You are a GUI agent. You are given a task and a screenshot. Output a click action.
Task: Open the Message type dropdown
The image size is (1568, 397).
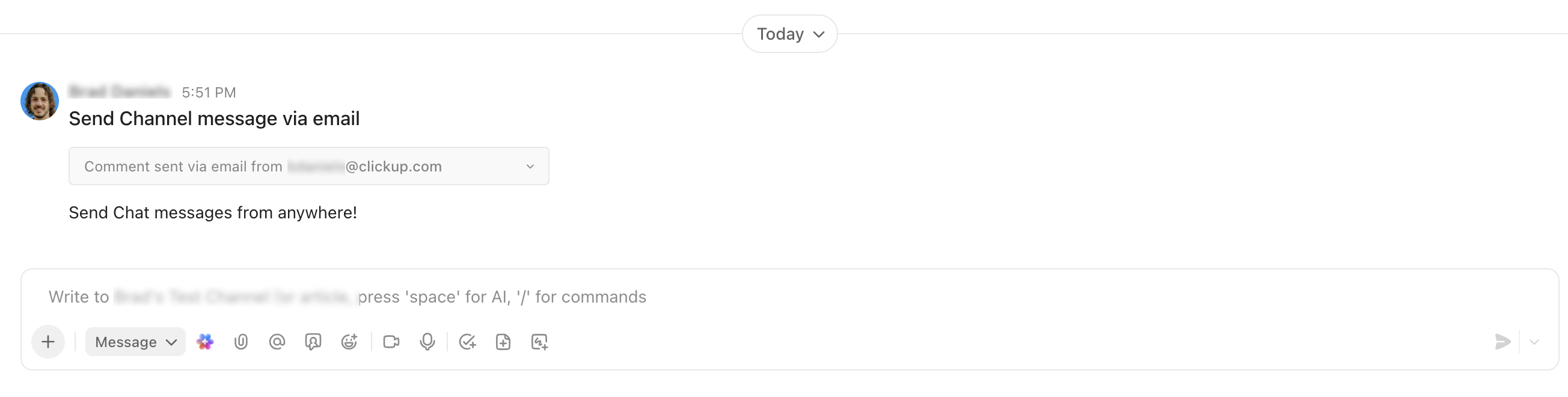[135, 342]
